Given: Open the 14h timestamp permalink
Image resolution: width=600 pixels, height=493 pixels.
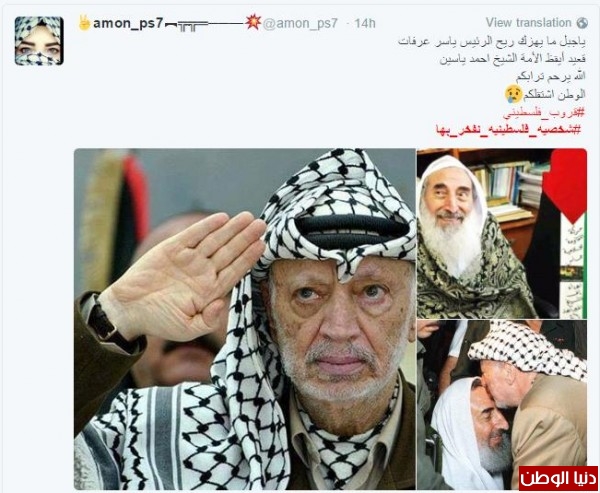Looking at the screenshot, I should [x=365, y=24].
